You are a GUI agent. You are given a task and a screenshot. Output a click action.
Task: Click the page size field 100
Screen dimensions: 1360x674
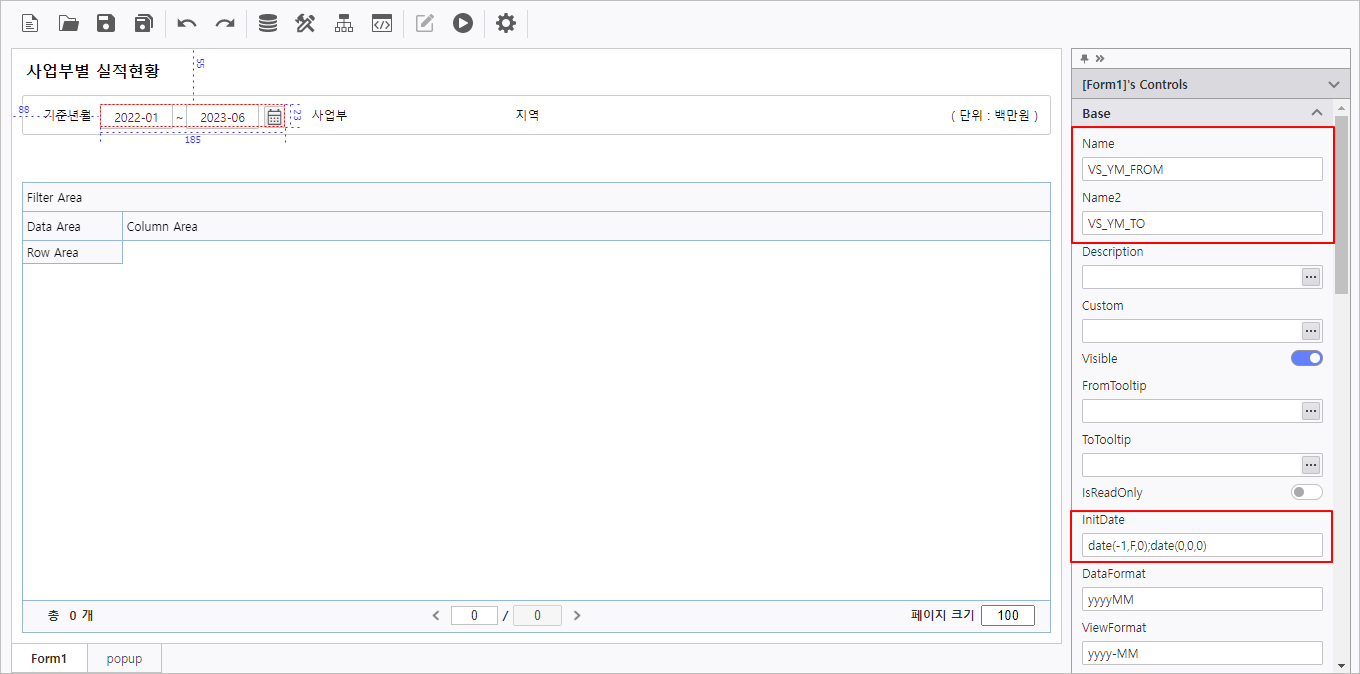(x=1008, y=616)
